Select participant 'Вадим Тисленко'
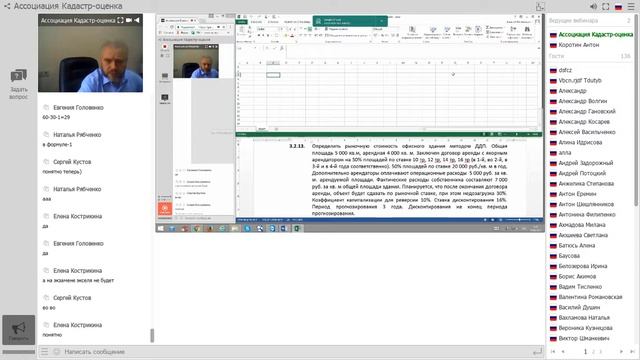Viewport: 640px width, 360px height. pos(576,287)
